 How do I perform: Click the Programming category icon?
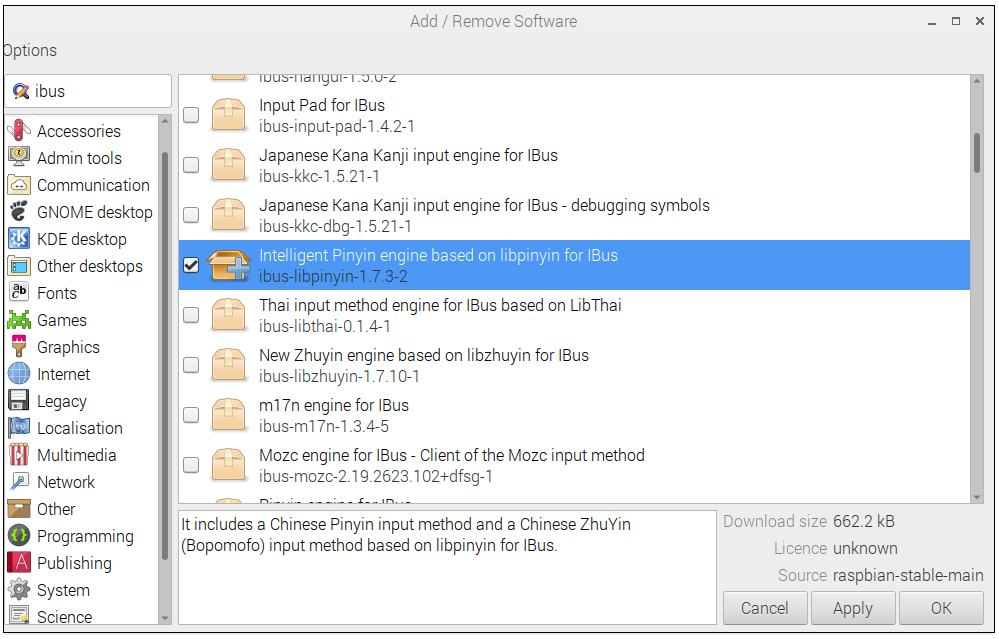[19, 535]
